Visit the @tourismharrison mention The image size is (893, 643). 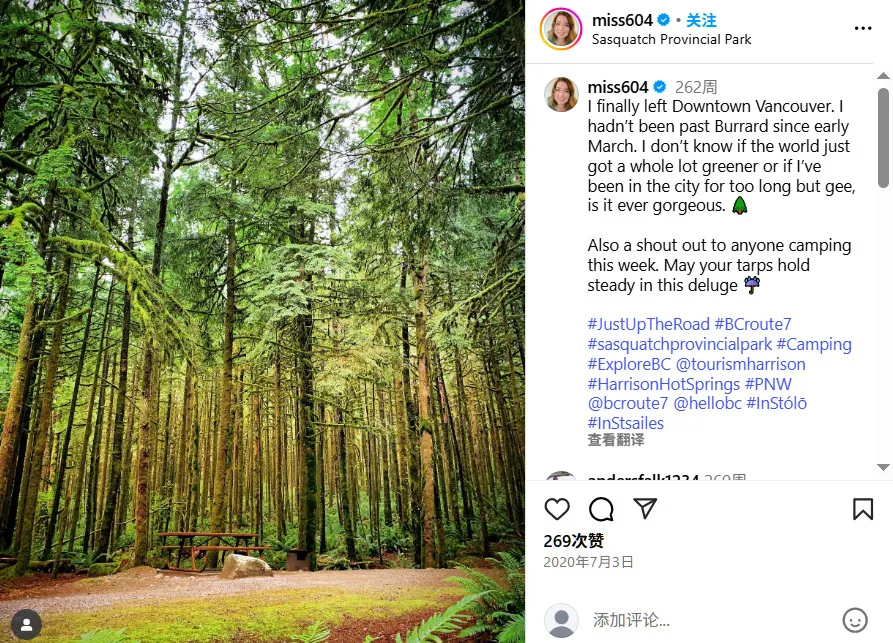tap(740, 364)
